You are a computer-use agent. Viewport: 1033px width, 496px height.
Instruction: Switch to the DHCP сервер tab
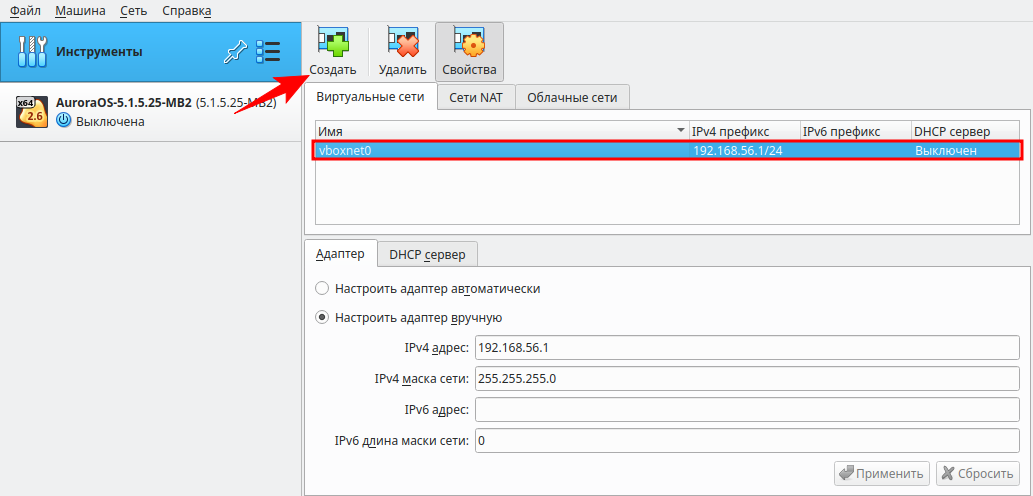click(x=427, y=255)
